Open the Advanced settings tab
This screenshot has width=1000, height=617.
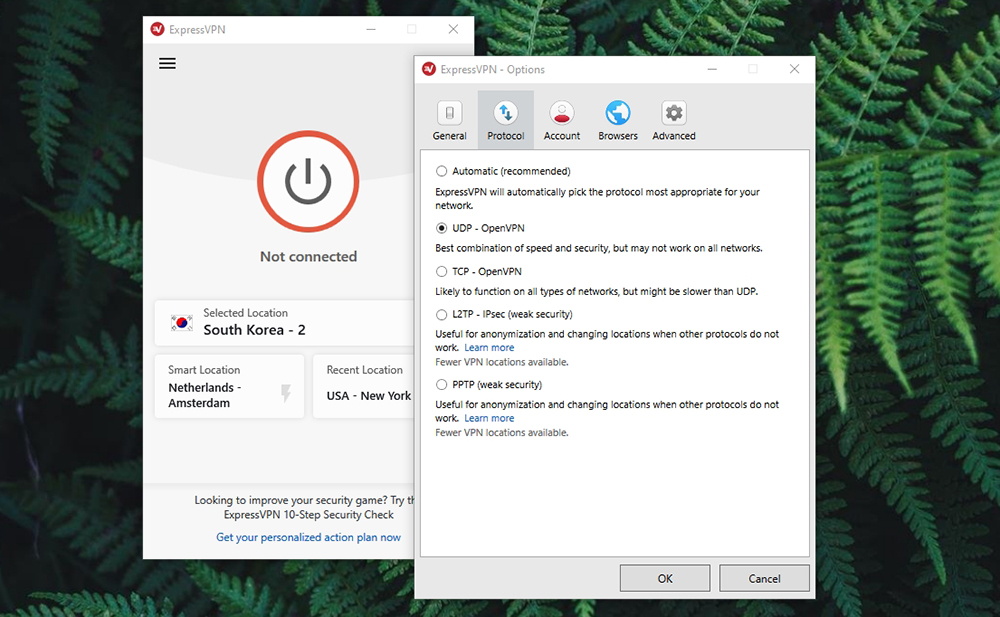[x=674, y=120]
